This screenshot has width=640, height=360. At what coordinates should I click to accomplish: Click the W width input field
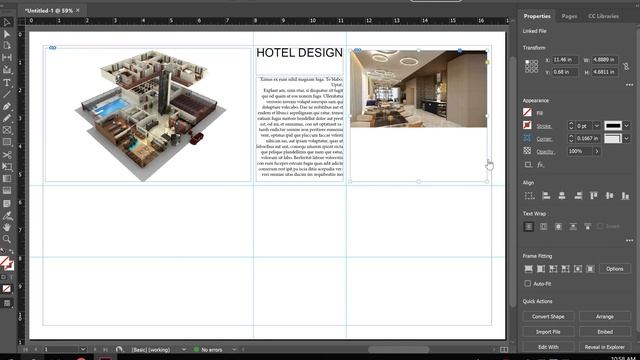pyautogui.click(x=604, y=60)
